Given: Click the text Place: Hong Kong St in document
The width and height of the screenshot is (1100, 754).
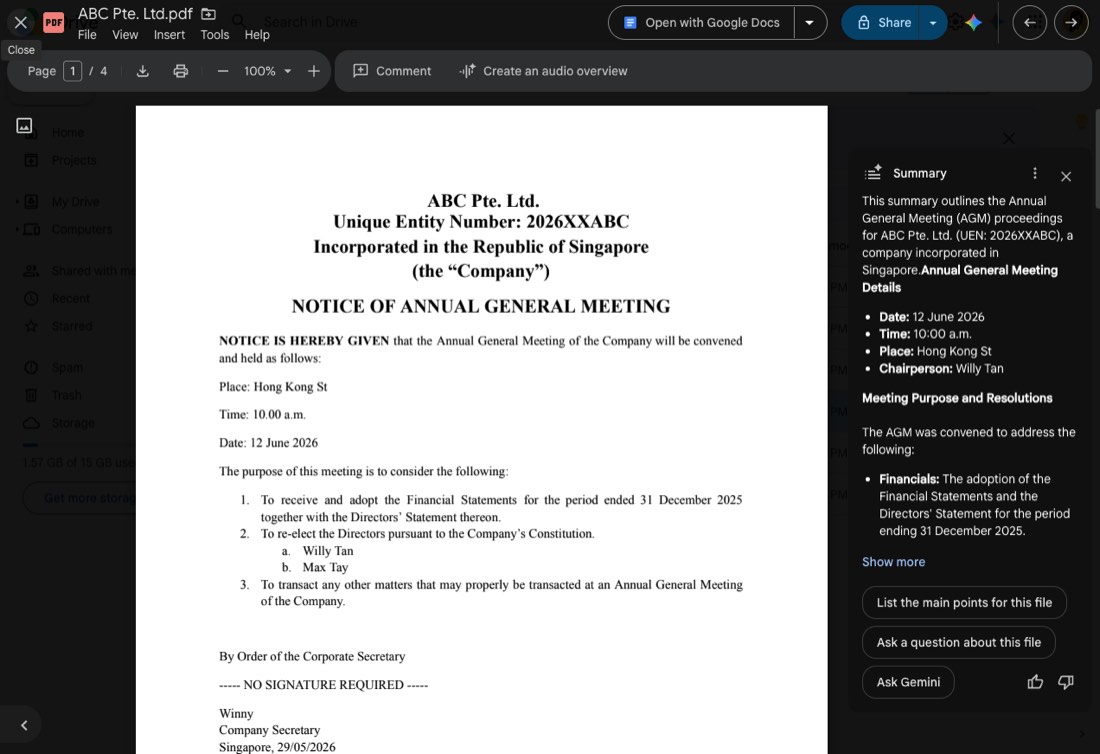Looking at the screenshot, I should (273, 386).
